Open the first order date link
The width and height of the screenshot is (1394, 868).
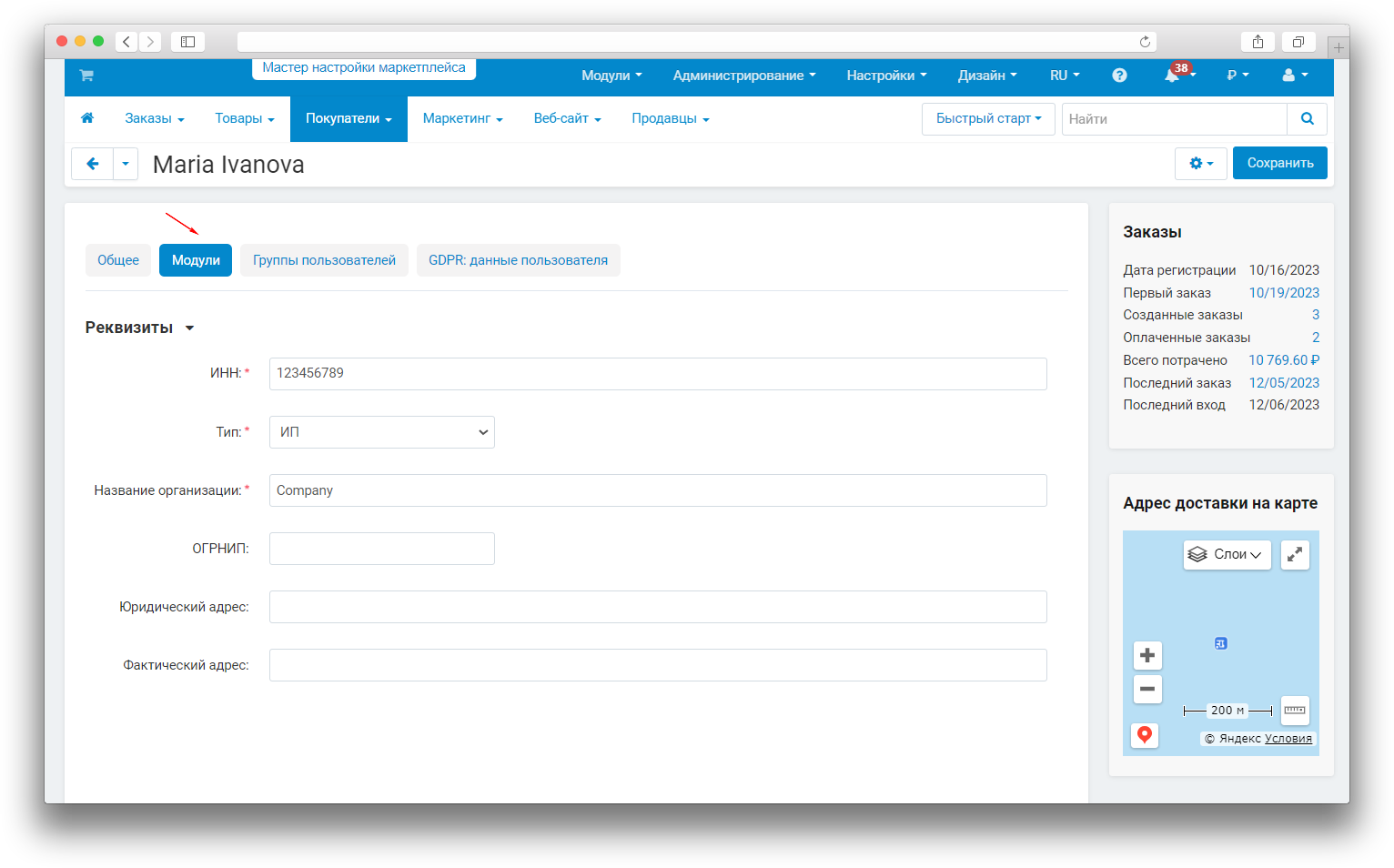pos(1283,293)
